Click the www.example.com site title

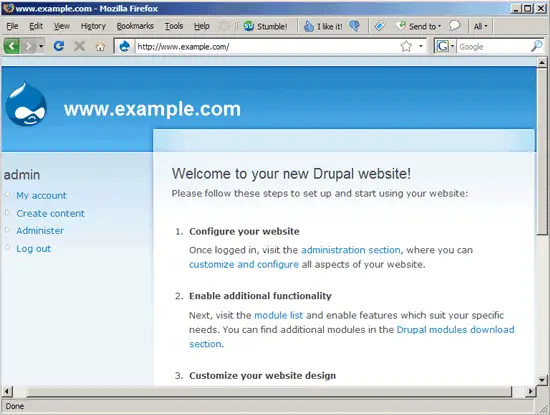pos(152,109)
